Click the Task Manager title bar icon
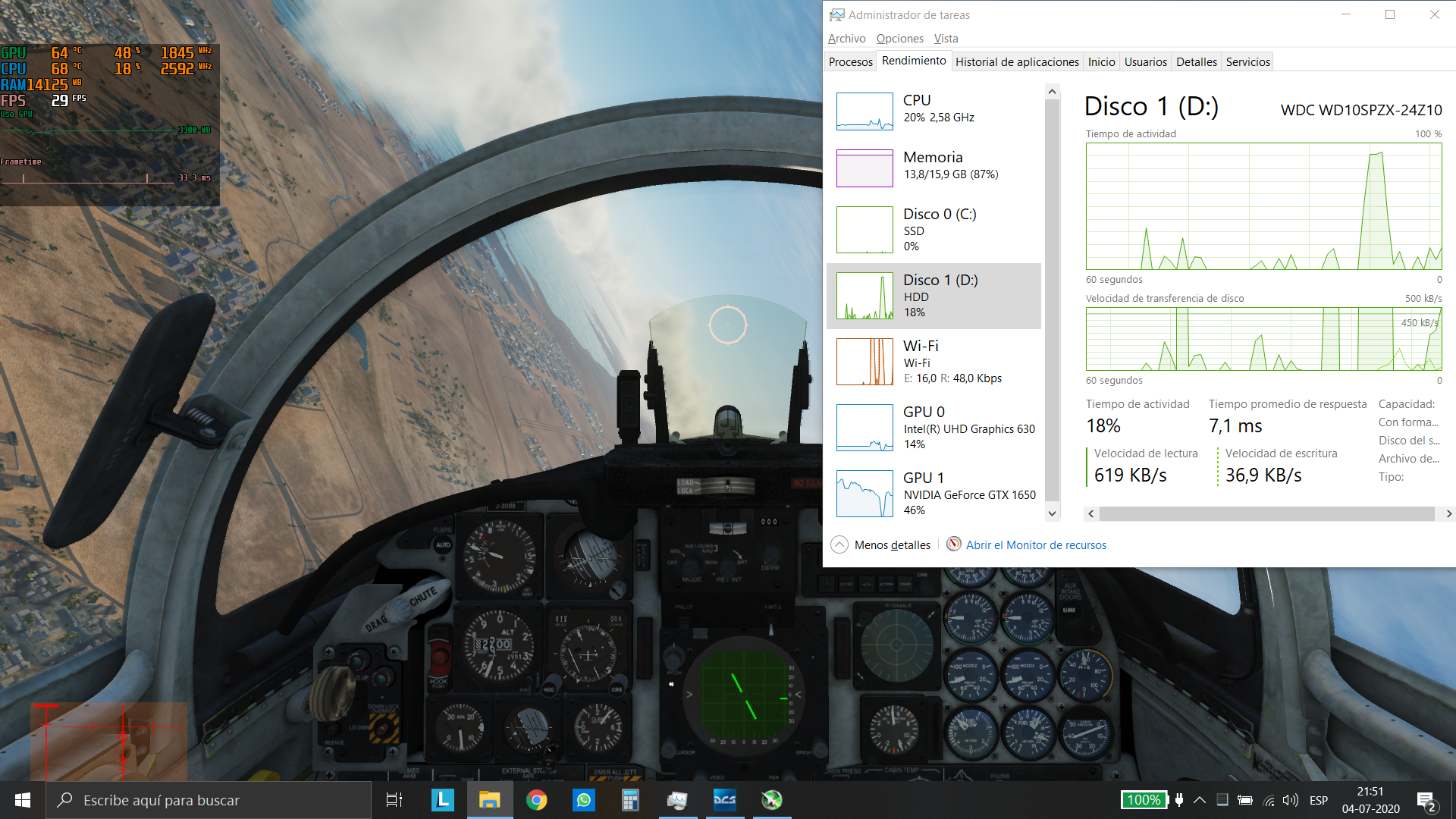The image size is (1456, 819). (836, 14)
